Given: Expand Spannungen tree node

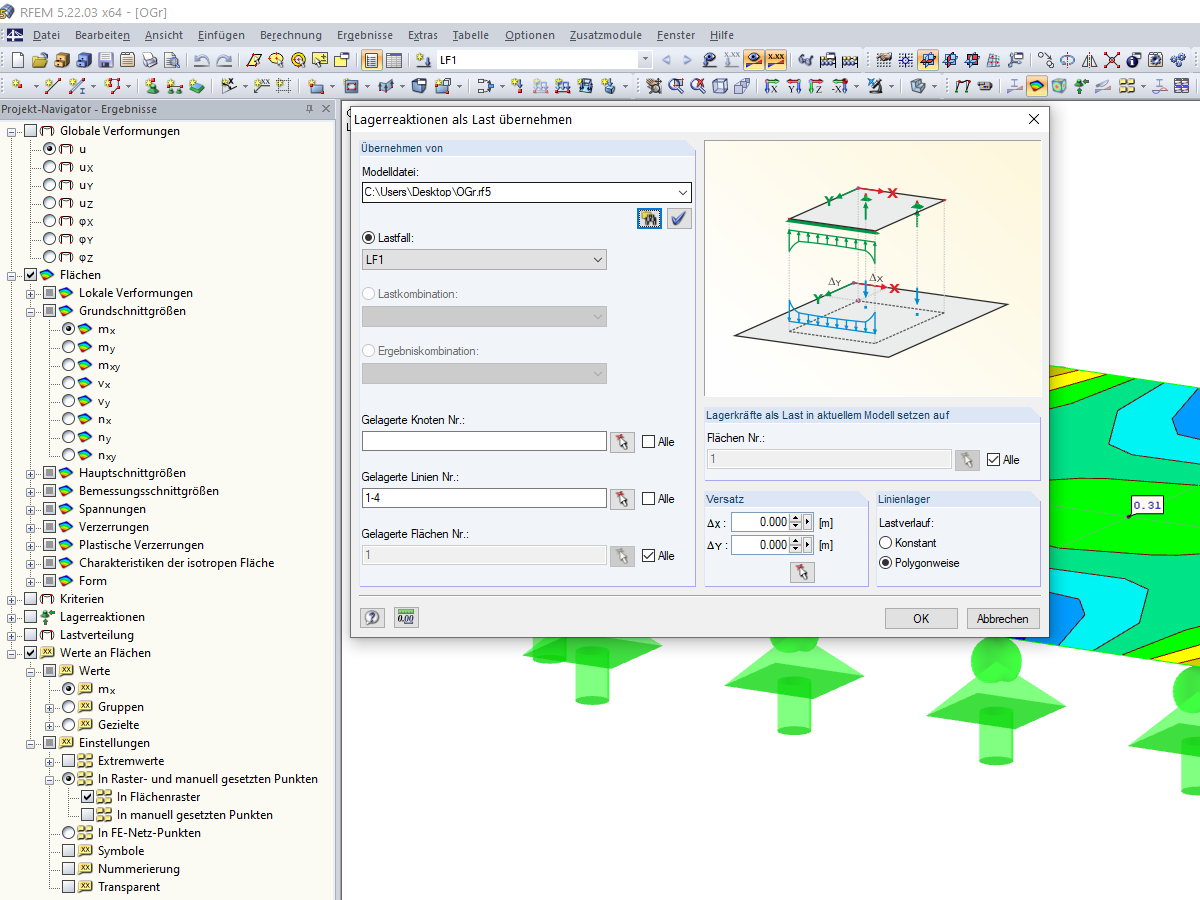Looking at the screenshot, I should point(31,509).
